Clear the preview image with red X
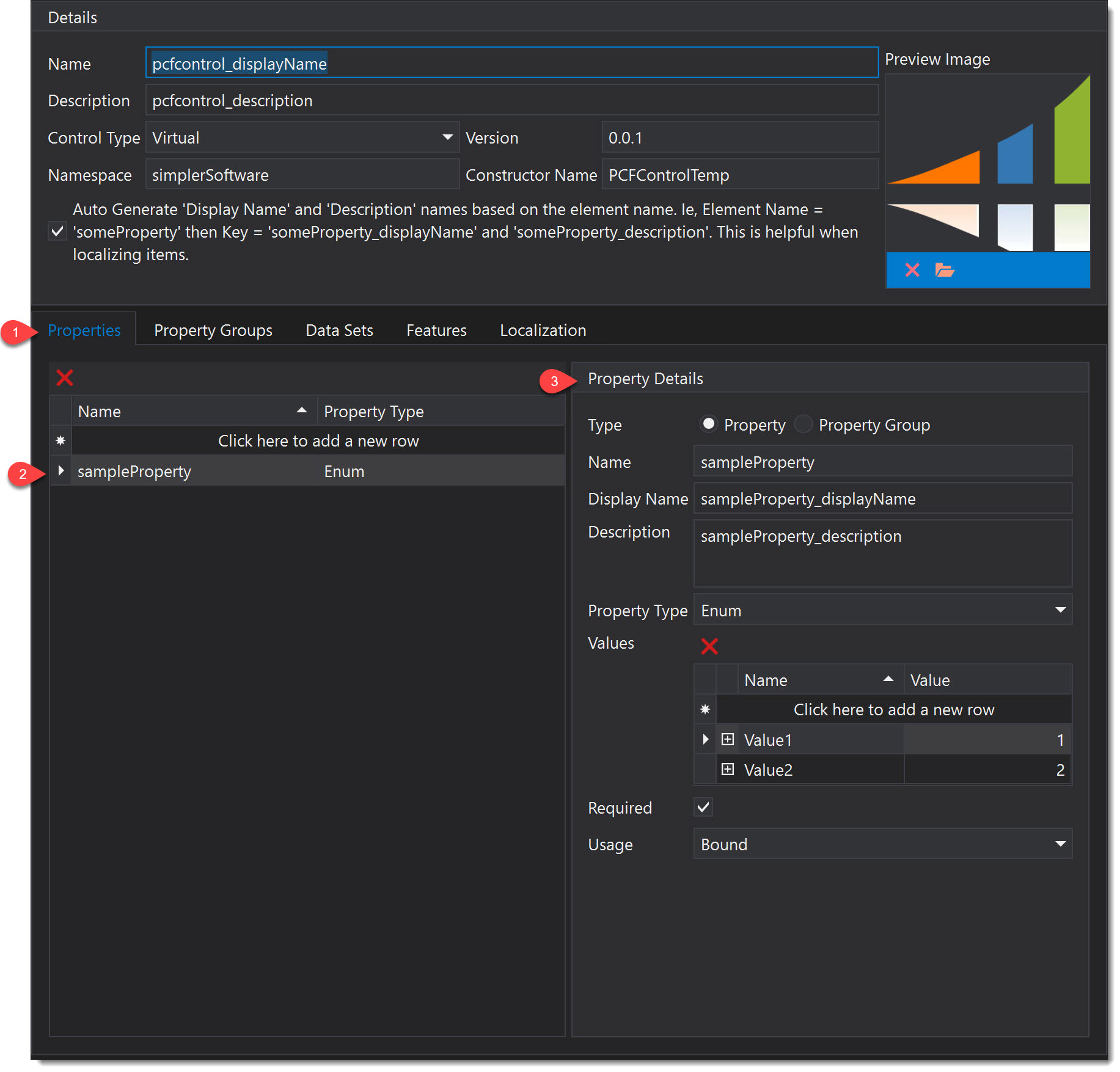This screenshot has width=1120, height=1072. point(912,270)
